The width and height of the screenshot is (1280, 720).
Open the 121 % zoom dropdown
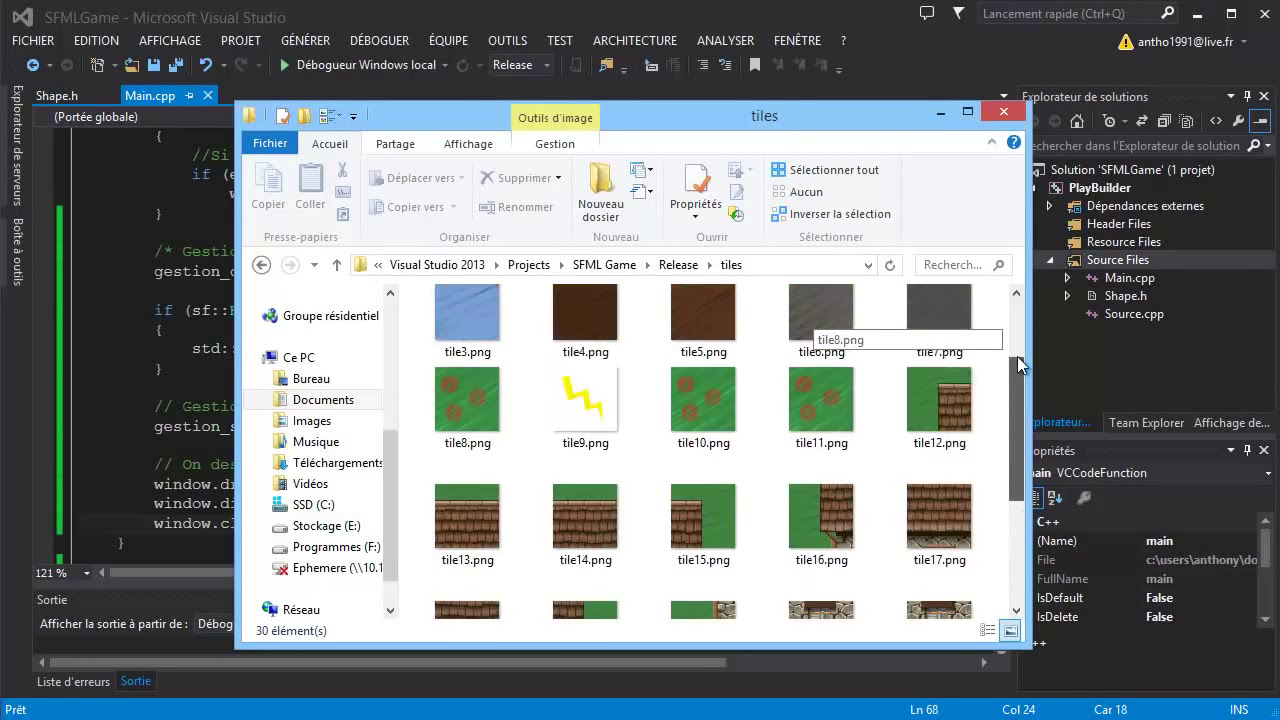pos(86,573)
